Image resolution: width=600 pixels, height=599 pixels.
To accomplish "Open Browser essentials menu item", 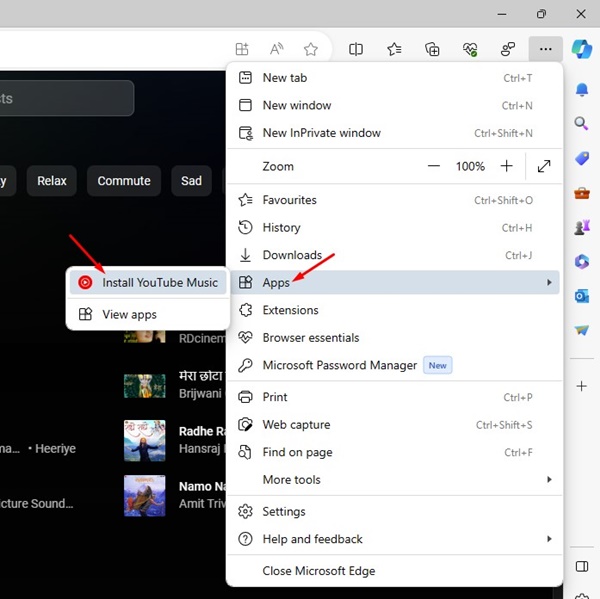I will point(395,338).
